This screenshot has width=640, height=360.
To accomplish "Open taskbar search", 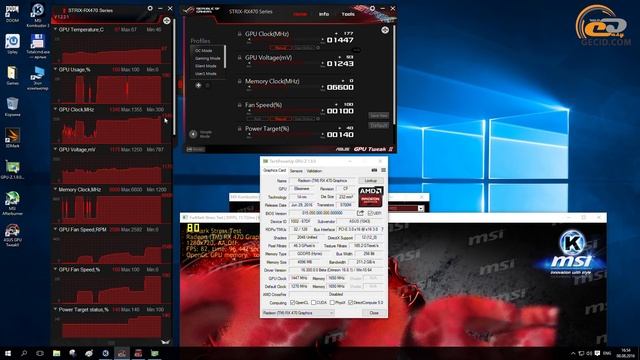I will tap(24, 353).
